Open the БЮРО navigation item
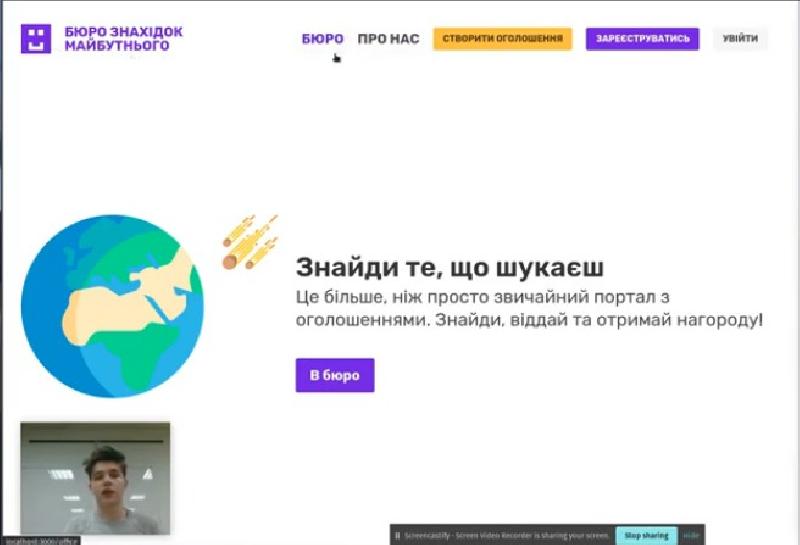 (x=322, y=39)
